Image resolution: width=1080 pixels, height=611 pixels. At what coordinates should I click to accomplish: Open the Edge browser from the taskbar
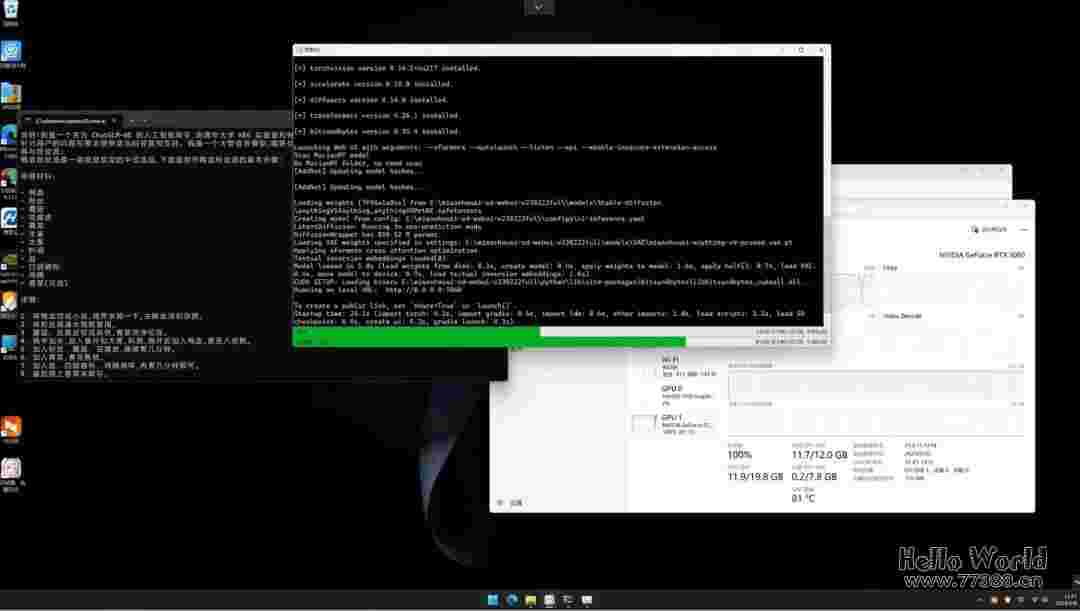click(x=512, y=600)
